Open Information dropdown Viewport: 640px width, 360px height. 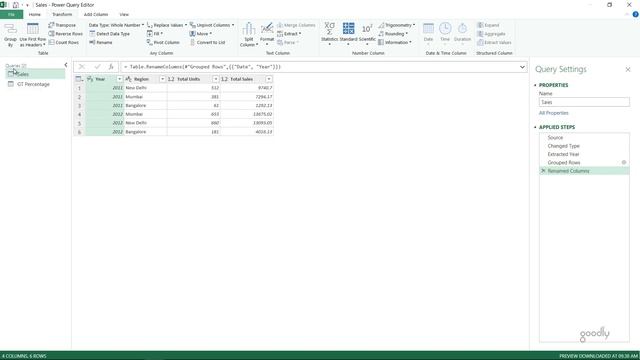click(395, 42)
